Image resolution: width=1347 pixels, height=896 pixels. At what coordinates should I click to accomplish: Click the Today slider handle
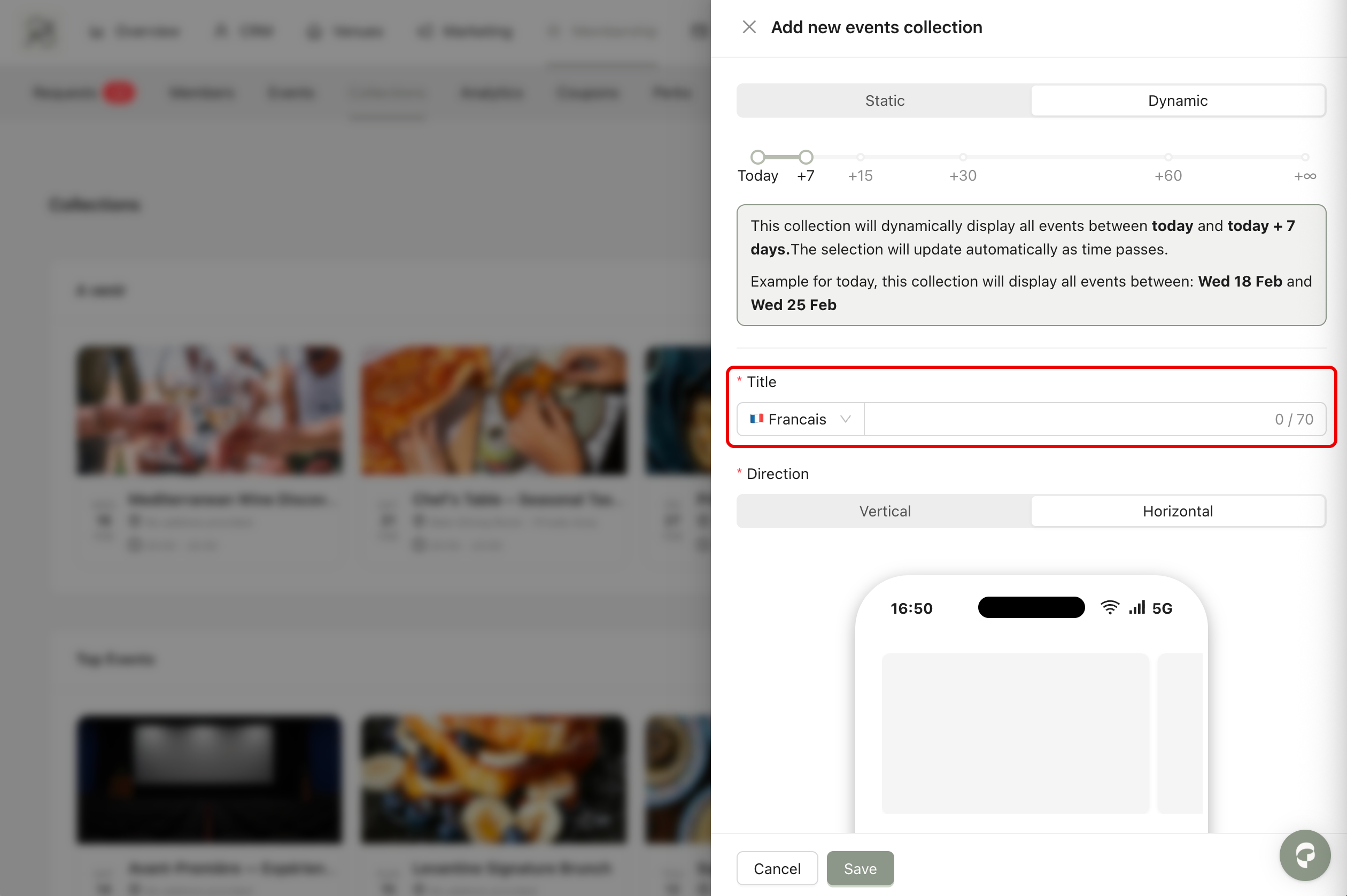(x=757, y=157)
